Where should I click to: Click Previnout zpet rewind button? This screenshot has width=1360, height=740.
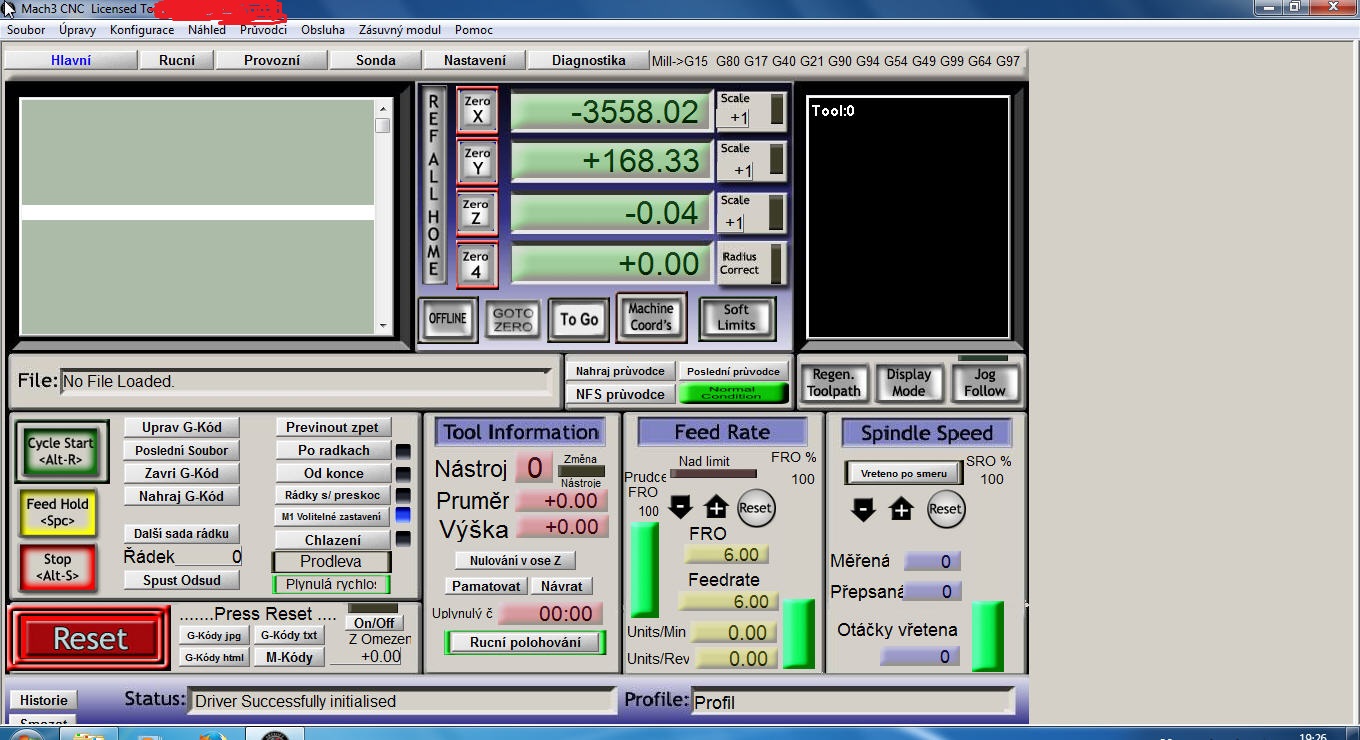[332, 427]
